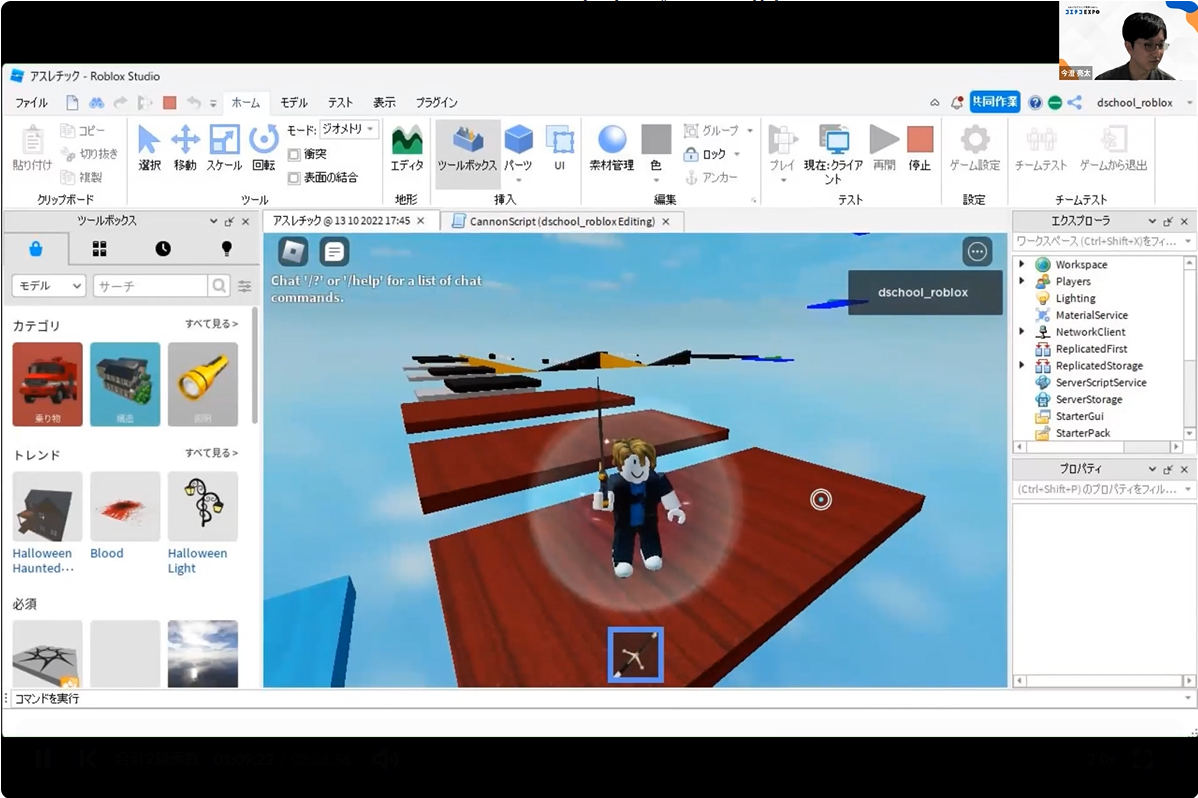Enable the 衝突 (Collisions) checkbox
Screen dimensions: 1198x798
pos(294,154)
